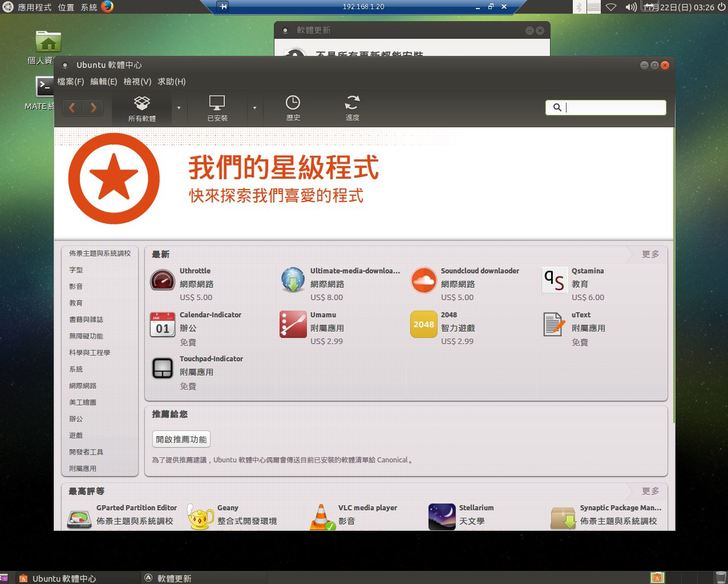Click the network wifi icon in panel
728x584 pixels.
(x=611, y=7)
